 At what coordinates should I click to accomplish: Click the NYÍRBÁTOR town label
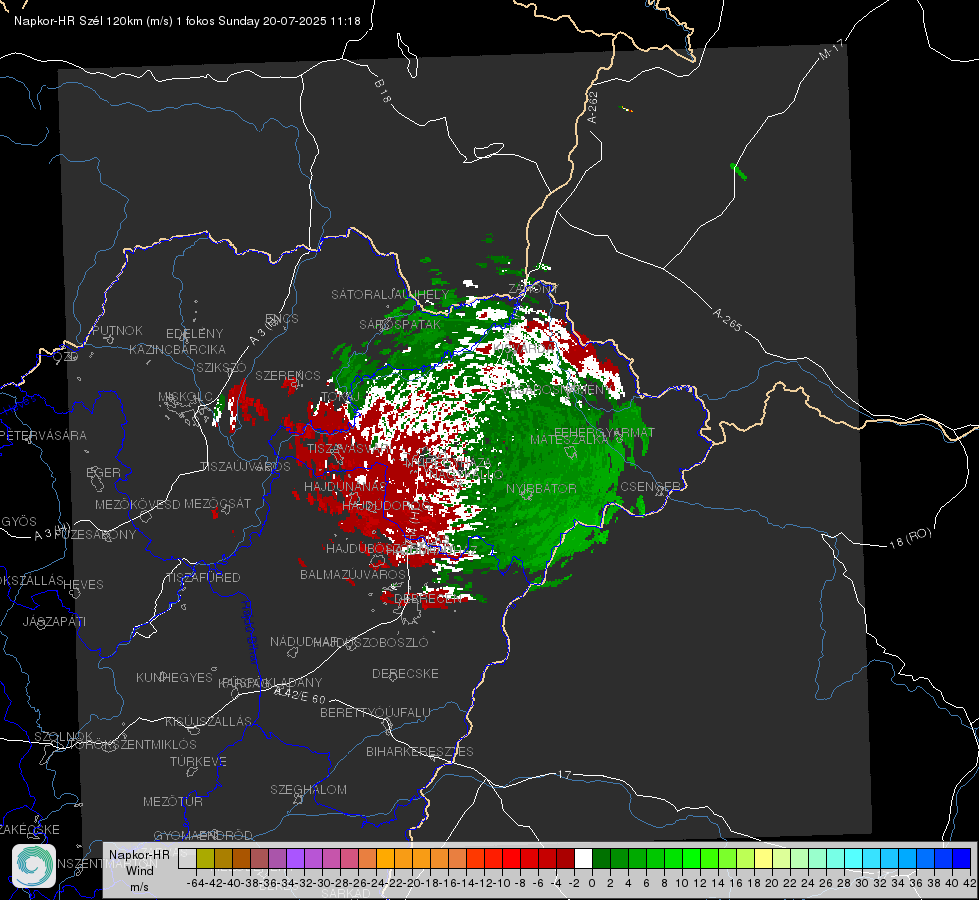pyautogui.click(x=541, y=488)
